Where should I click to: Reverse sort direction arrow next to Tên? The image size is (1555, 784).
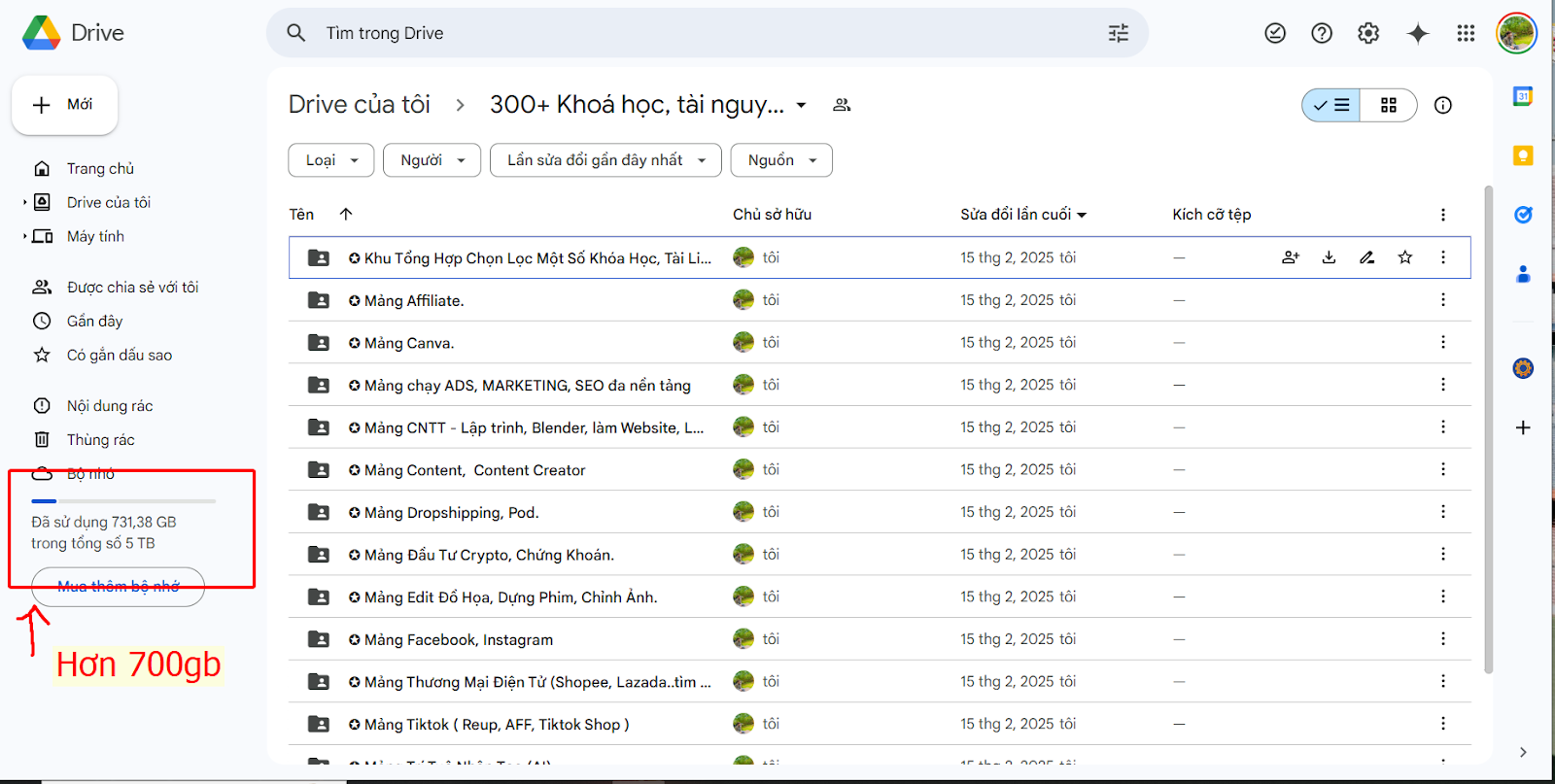coord(346,215)
